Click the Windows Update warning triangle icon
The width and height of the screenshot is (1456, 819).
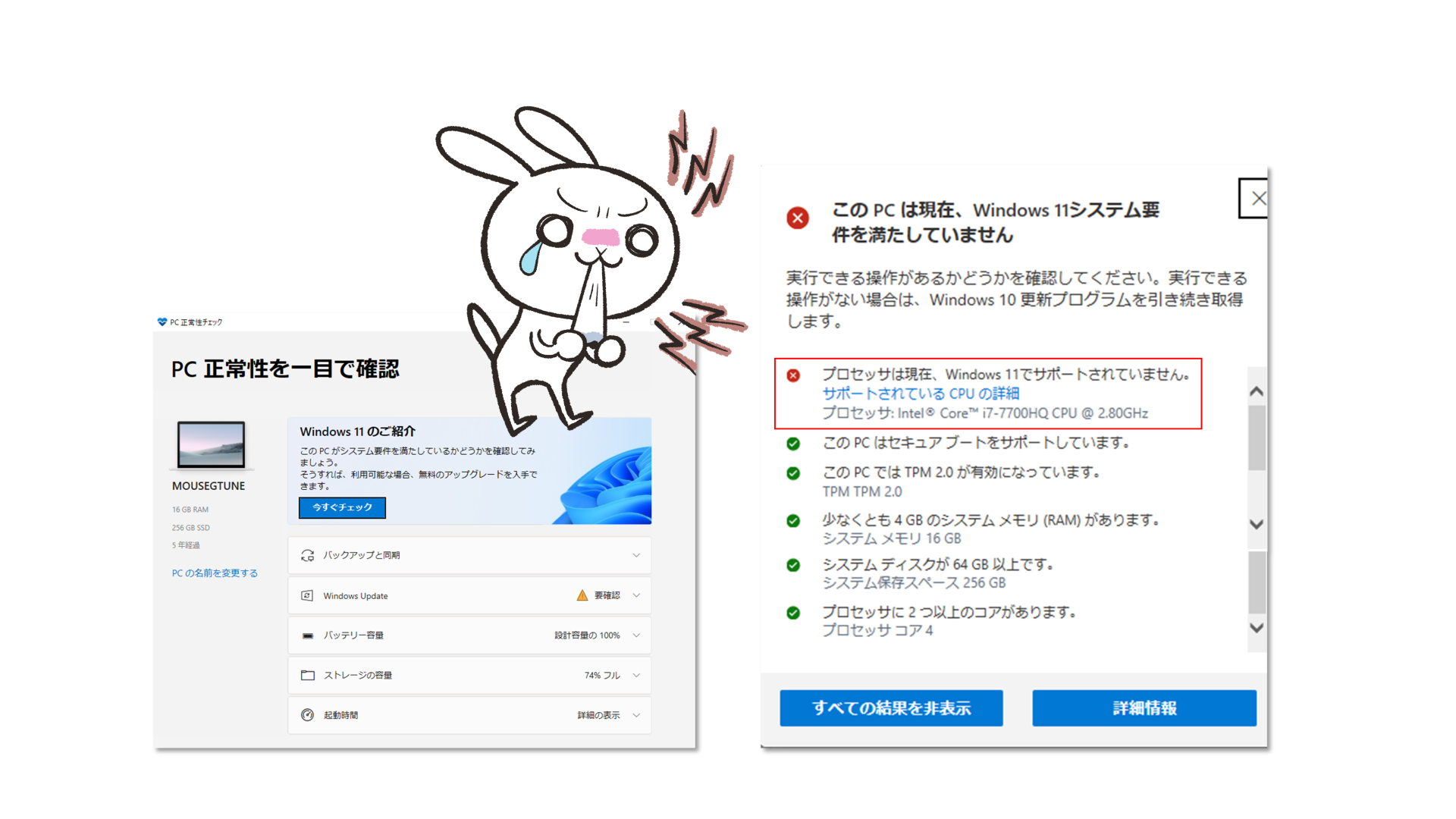582,595
